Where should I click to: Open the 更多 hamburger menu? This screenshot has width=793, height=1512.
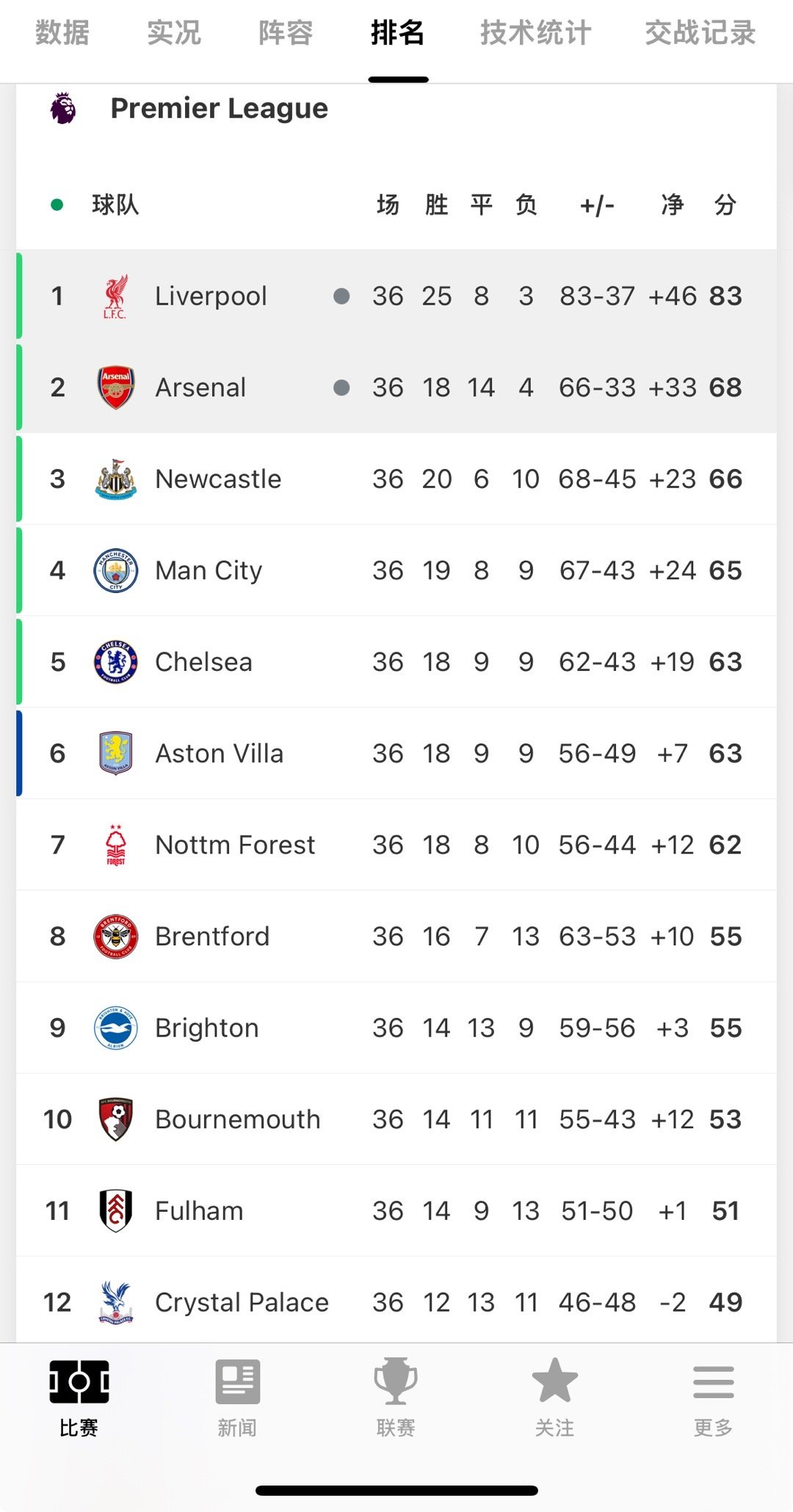click(713, 1382)
